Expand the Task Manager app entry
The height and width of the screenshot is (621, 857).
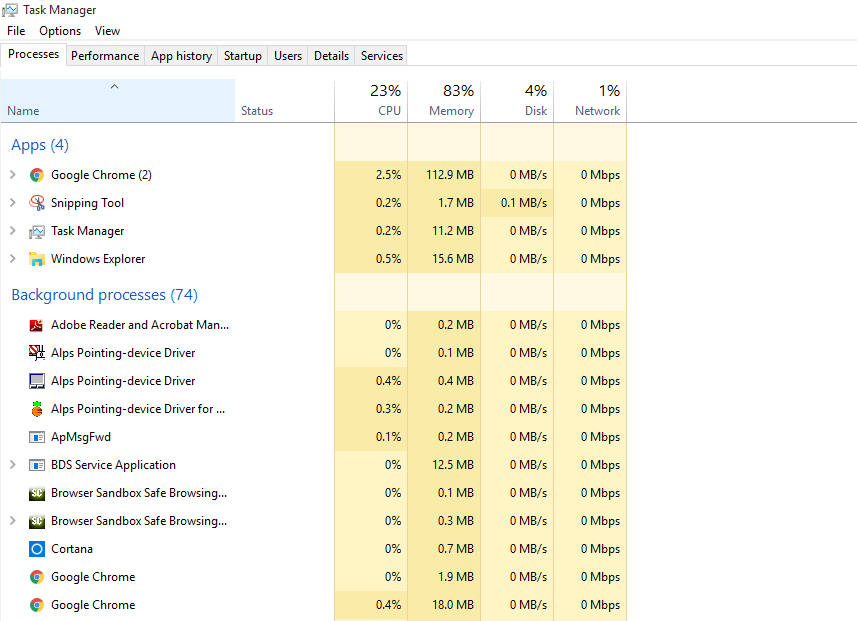coord(13,230)
